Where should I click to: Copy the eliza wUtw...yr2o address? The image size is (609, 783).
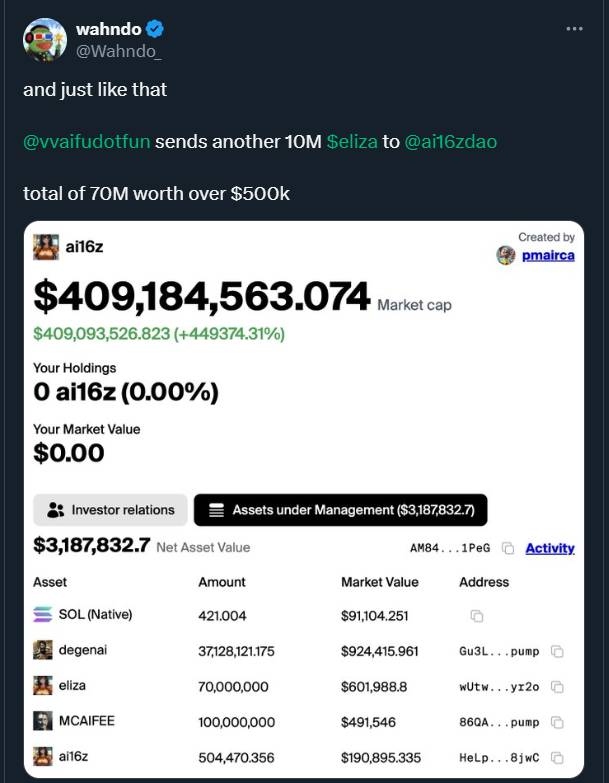pos(557,687)
